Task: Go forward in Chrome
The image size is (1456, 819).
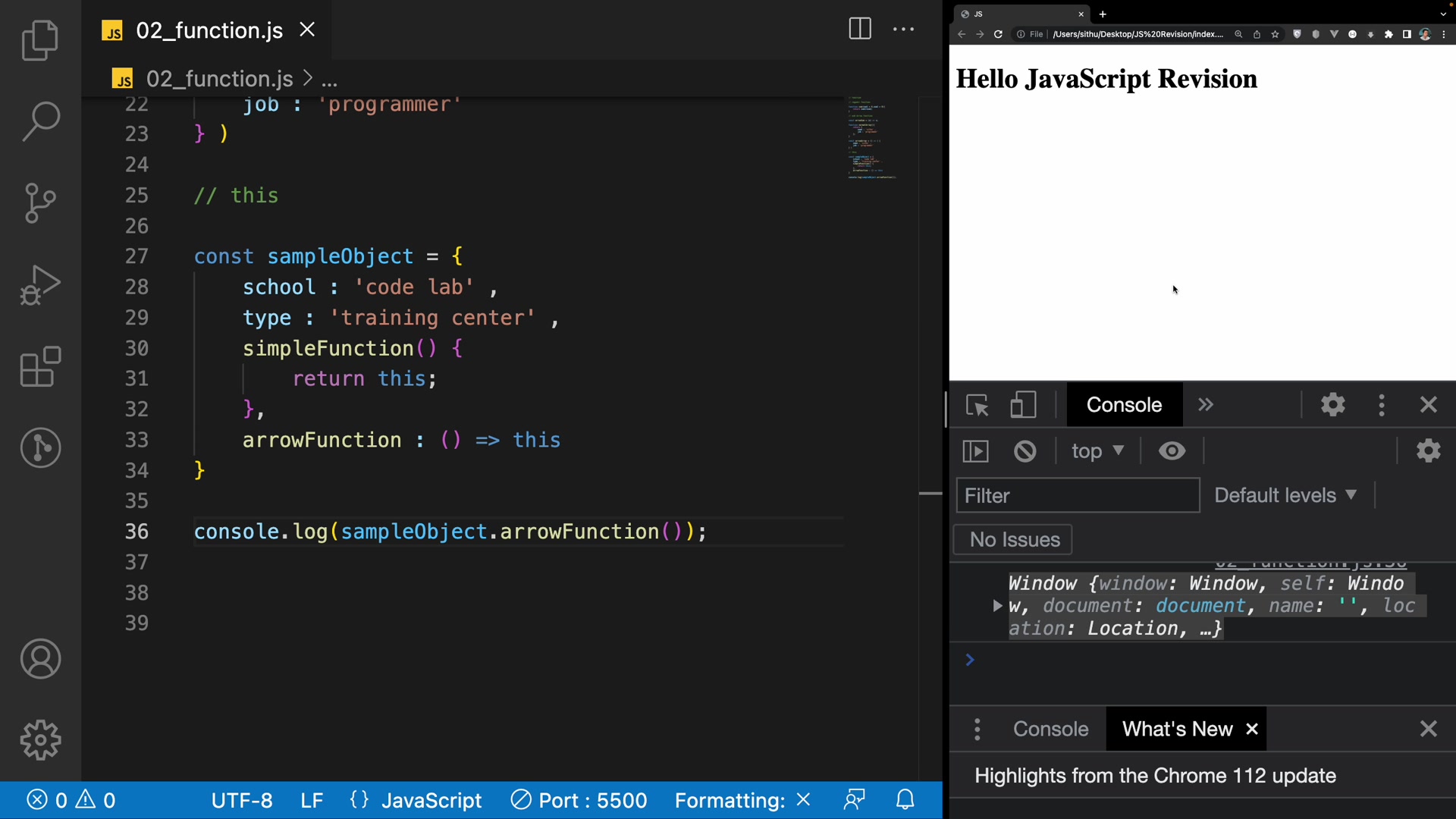Action: [x=980, y=34]
